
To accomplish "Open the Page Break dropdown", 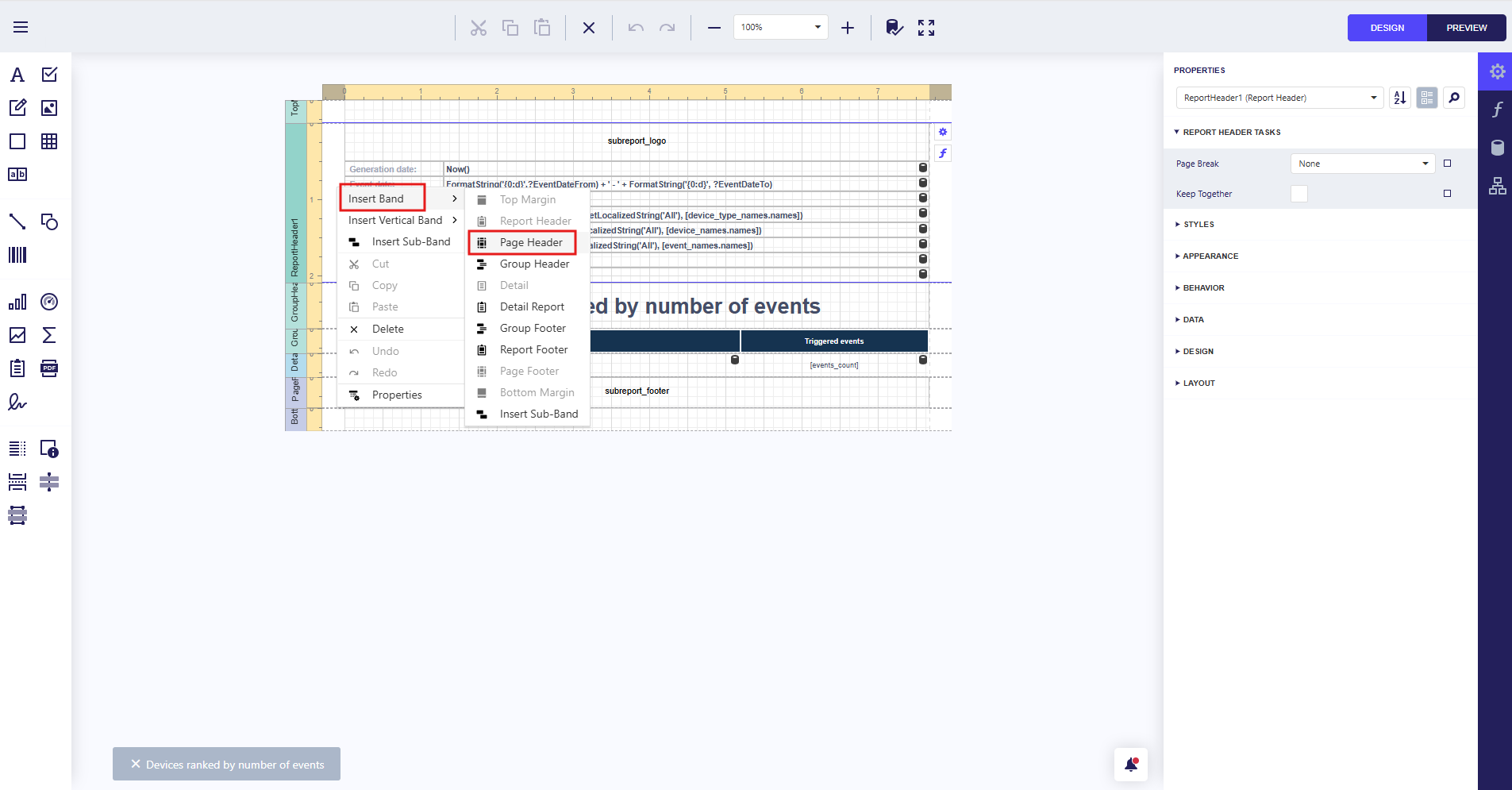I will [x=1362, y=164].
